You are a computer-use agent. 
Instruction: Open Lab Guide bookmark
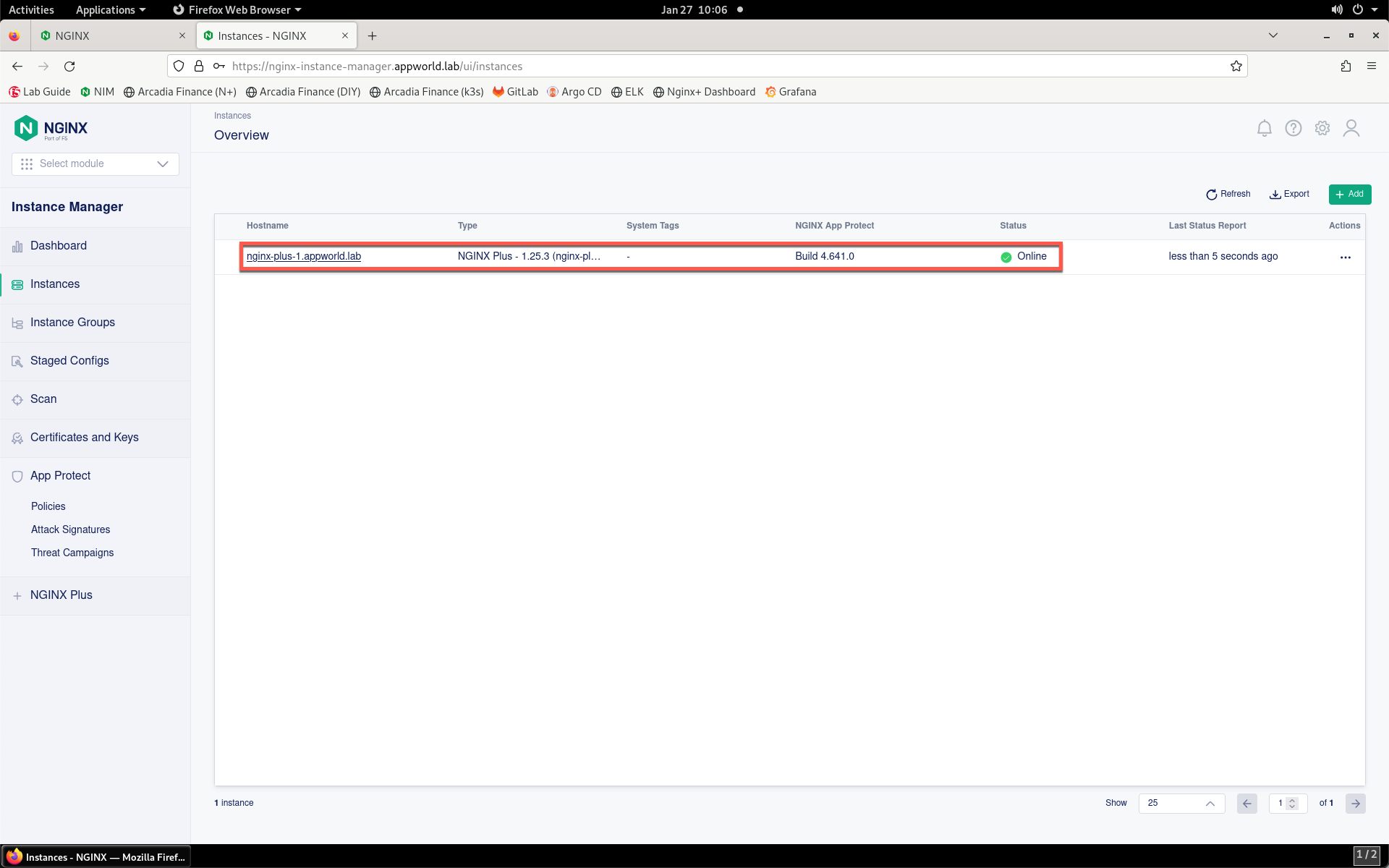[x=40, y=92]
